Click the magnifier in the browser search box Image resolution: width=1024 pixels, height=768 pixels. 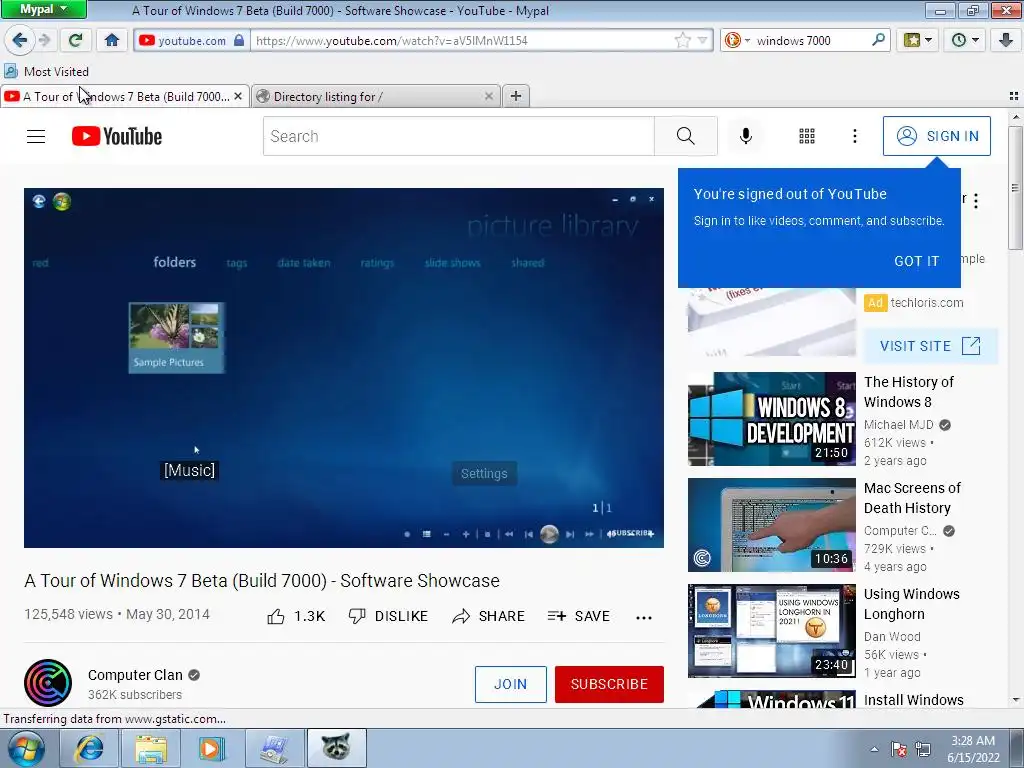click(878, 40)
